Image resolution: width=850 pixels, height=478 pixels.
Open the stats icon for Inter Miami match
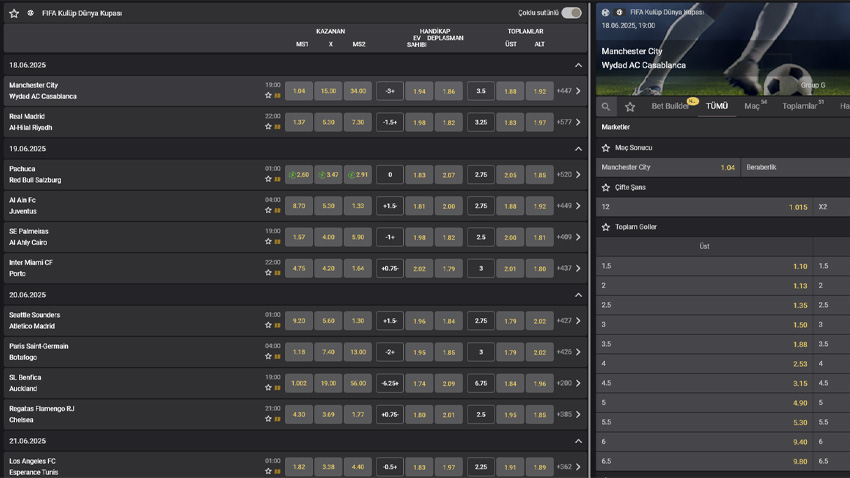pyautogui.click(x=278, y=273)
